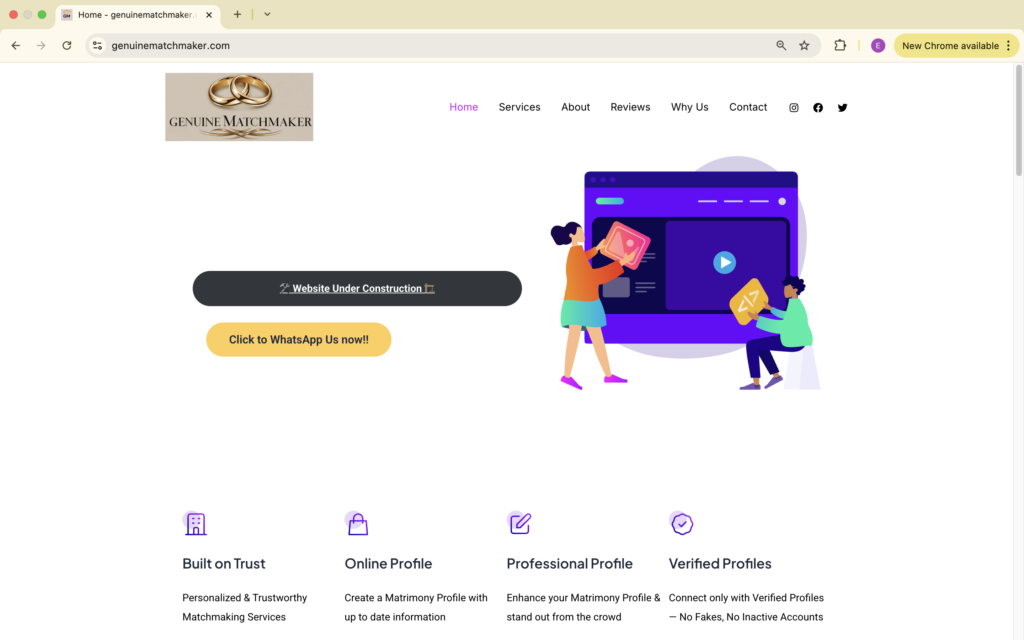
Task: Click the play button in hero illustration
Action: [x=724, y=263]
